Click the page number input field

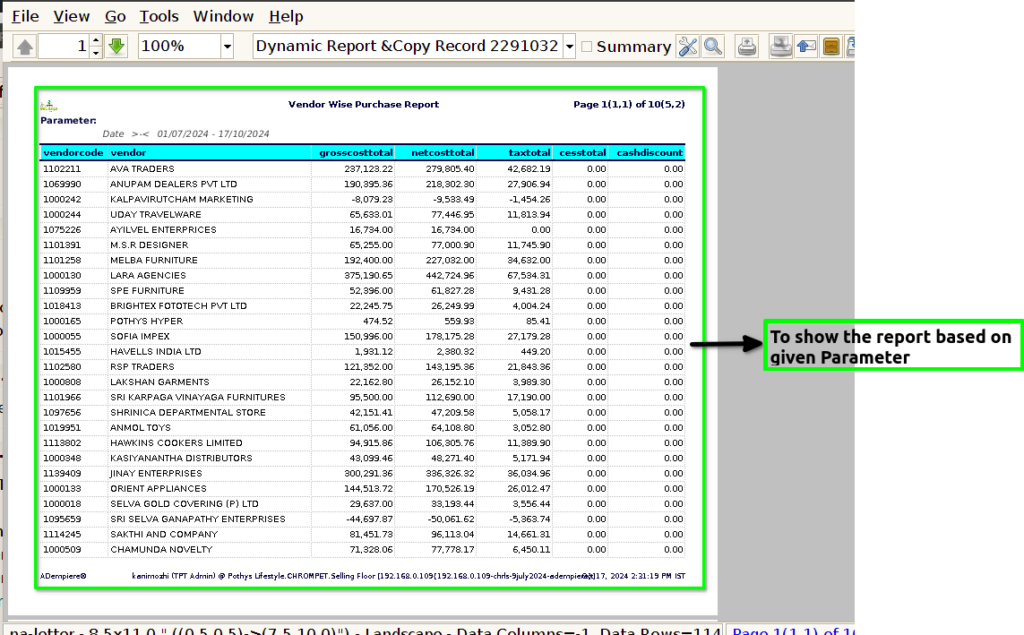pyautogui.click(x=64, y=46)
